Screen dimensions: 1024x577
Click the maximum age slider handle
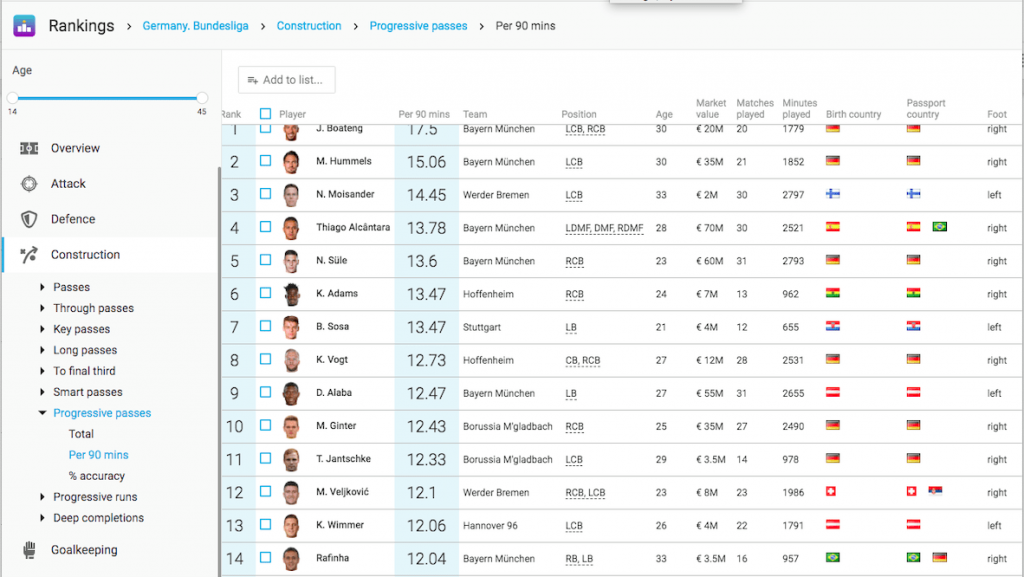click(x=202, y=98)
